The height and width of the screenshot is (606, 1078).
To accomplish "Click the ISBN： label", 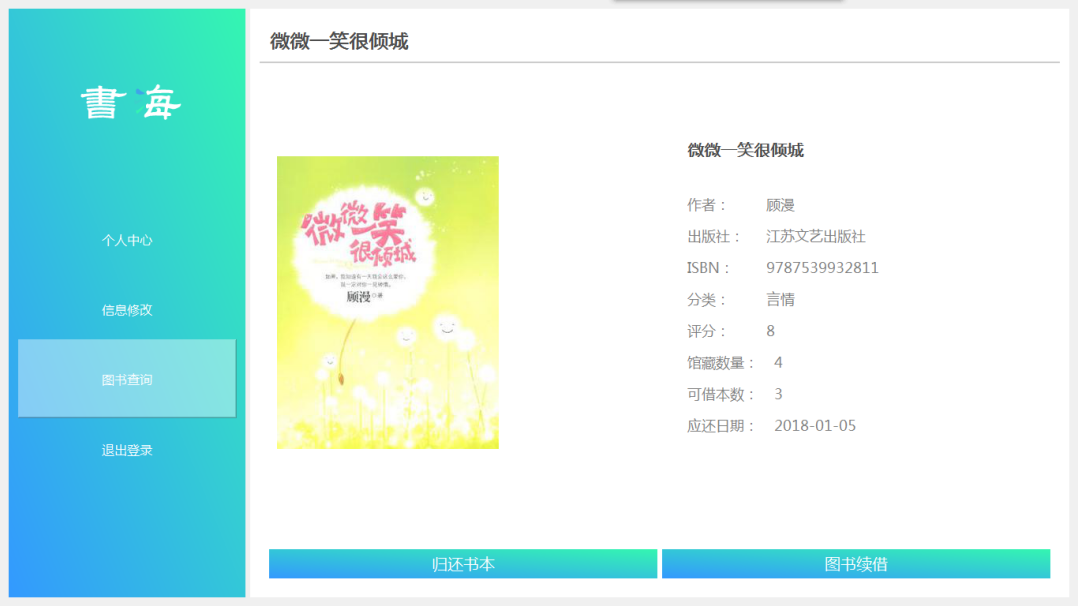I will [x=708, y=268].
